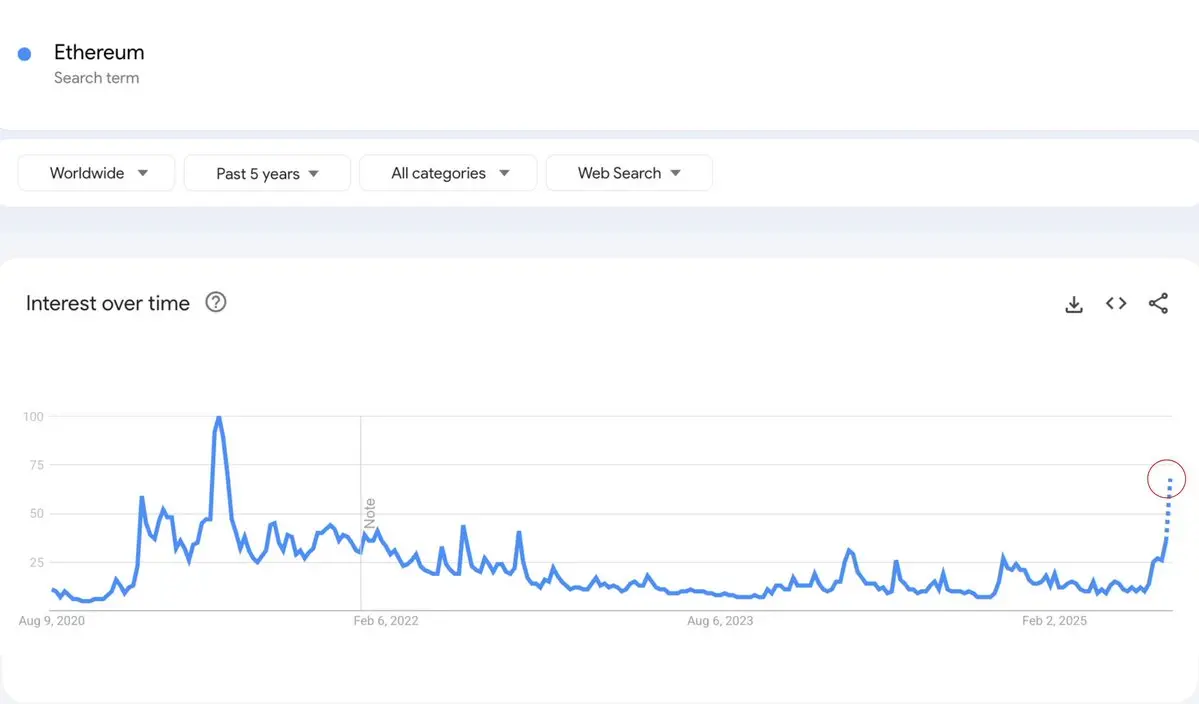Open the Interest over time help icon
Screen dimensions: 1199x704
tap(216, 302)
